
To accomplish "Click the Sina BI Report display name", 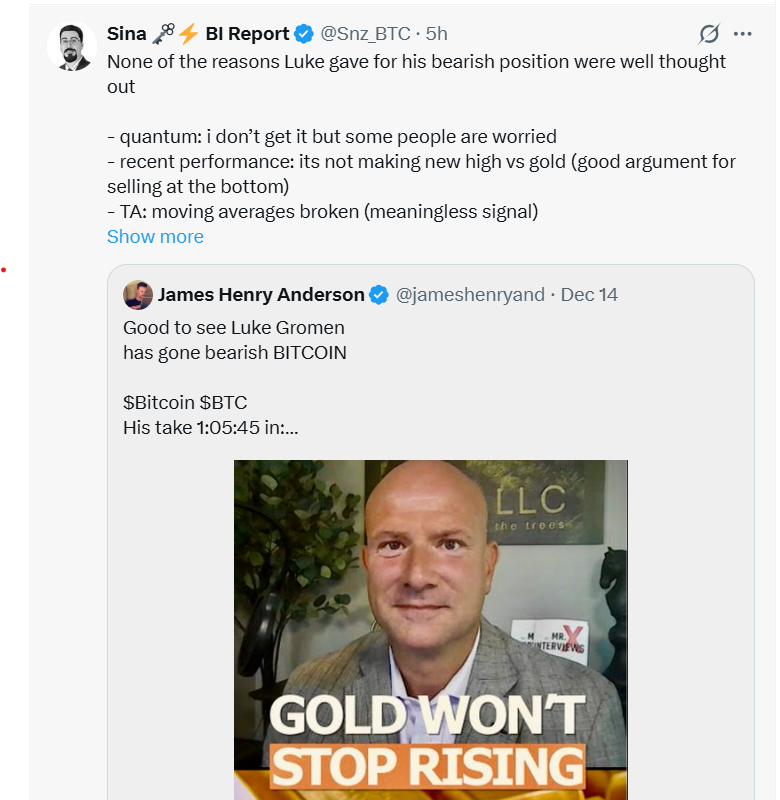I will click(x=198, y=34).
